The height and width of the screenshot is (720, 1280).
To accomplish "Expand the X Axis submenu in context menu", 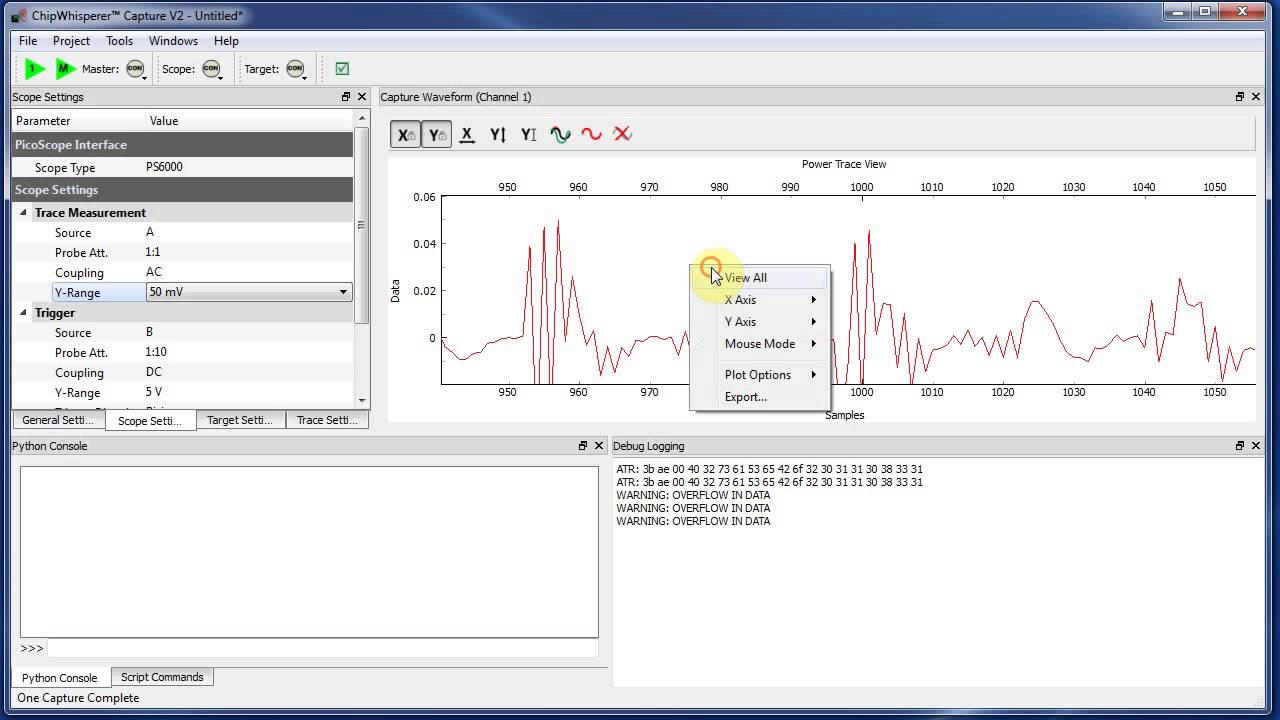I will [x=760, y=300].
